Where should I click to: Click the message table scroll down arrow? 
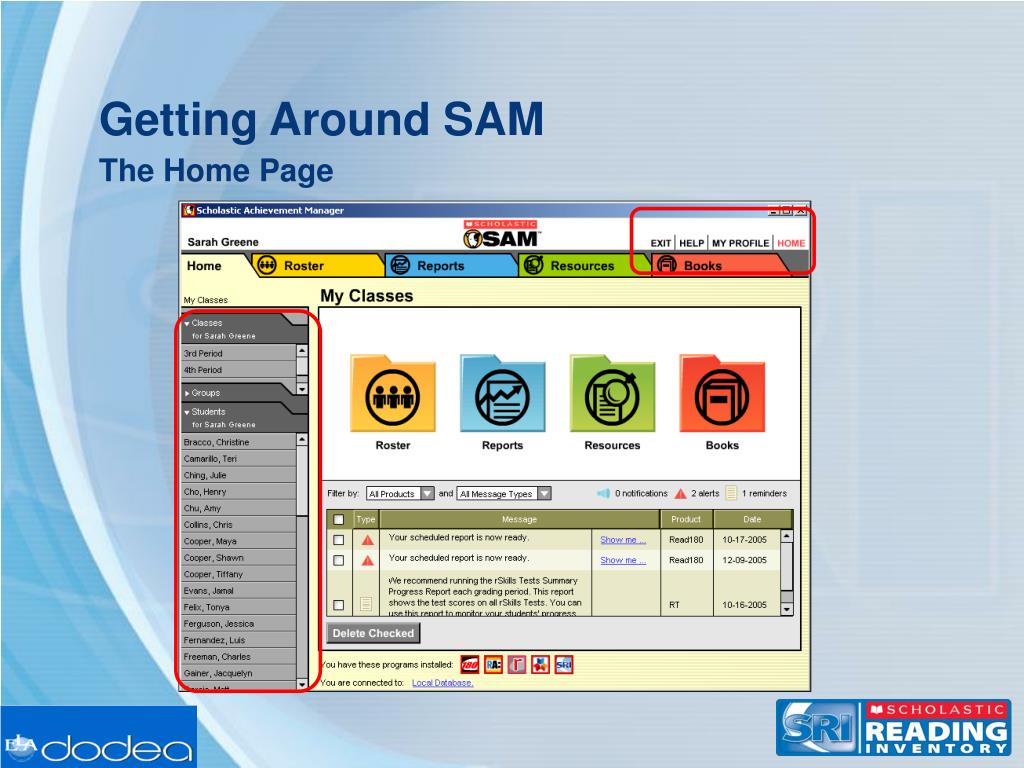tap(787, 609)
